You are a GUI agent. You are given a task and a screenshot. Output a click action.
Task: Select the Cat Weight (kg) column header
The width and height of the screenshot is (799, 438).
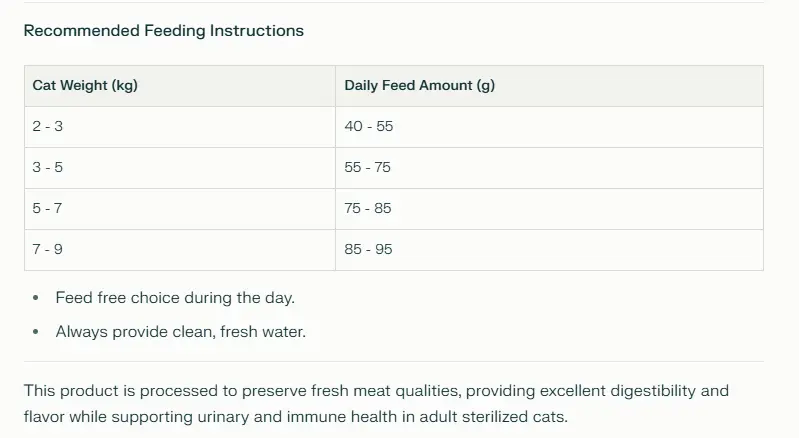coord(180,86)
